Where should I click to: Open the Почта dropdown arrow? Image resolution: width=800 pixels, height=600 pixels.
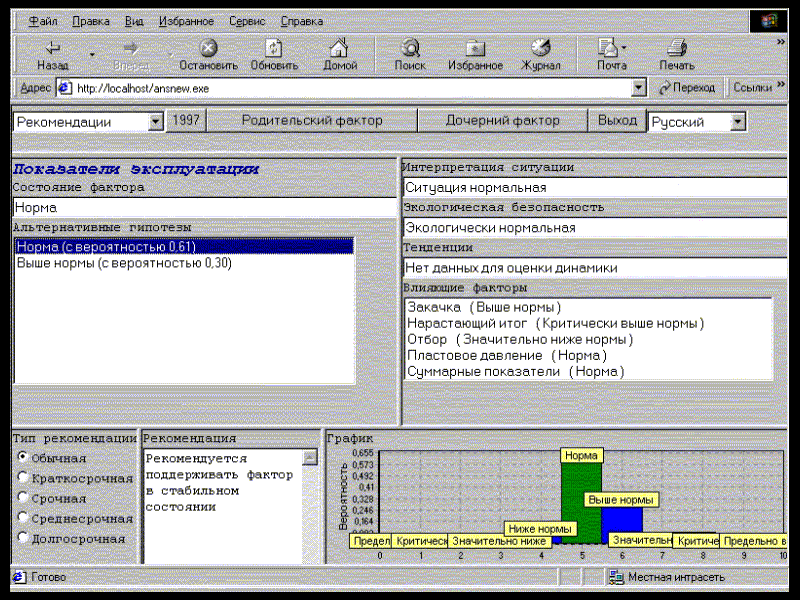pyautogui.click(x=624, y=48)
